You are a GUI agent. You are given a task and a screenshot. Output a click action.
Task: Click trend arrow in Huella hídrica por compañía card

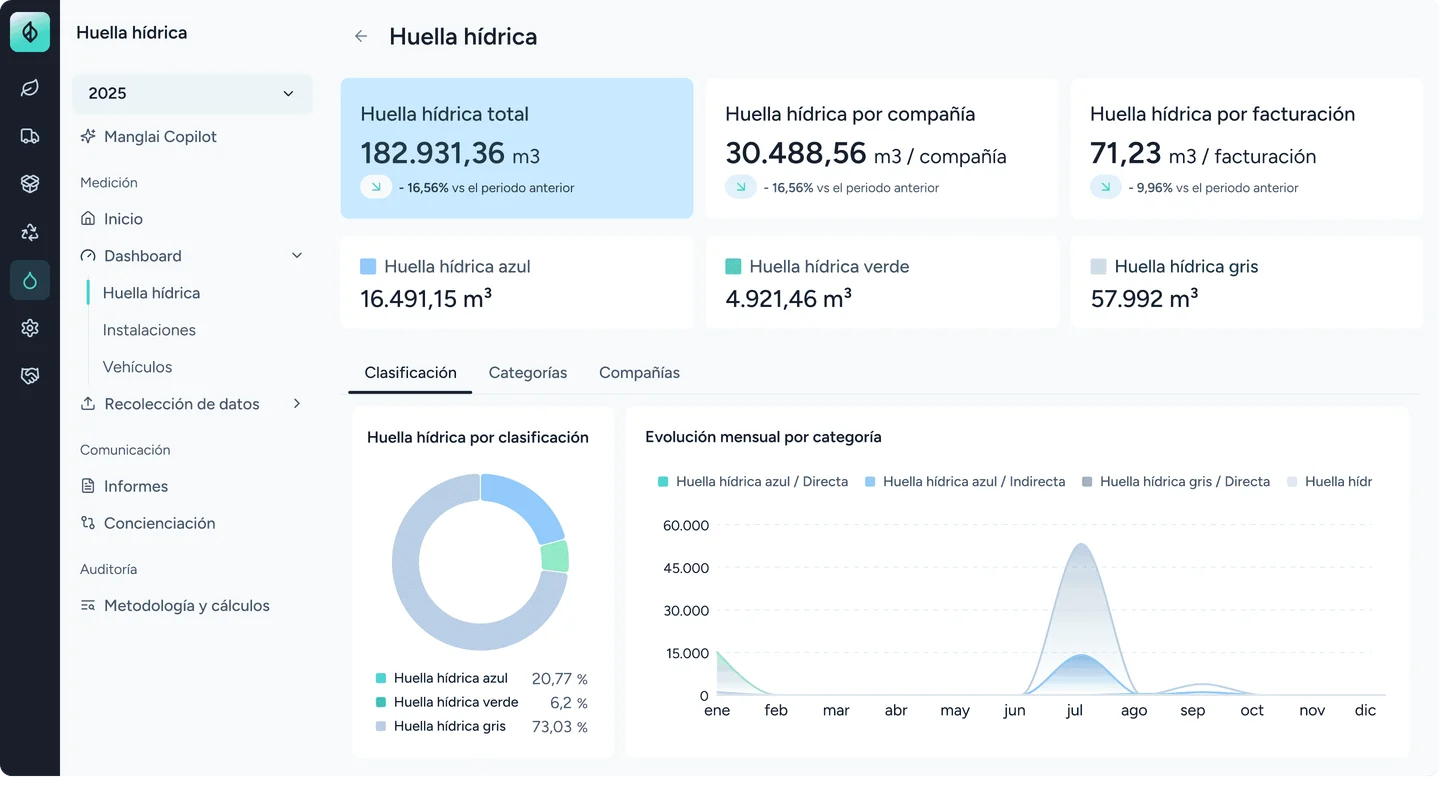(x=741, y=187)
